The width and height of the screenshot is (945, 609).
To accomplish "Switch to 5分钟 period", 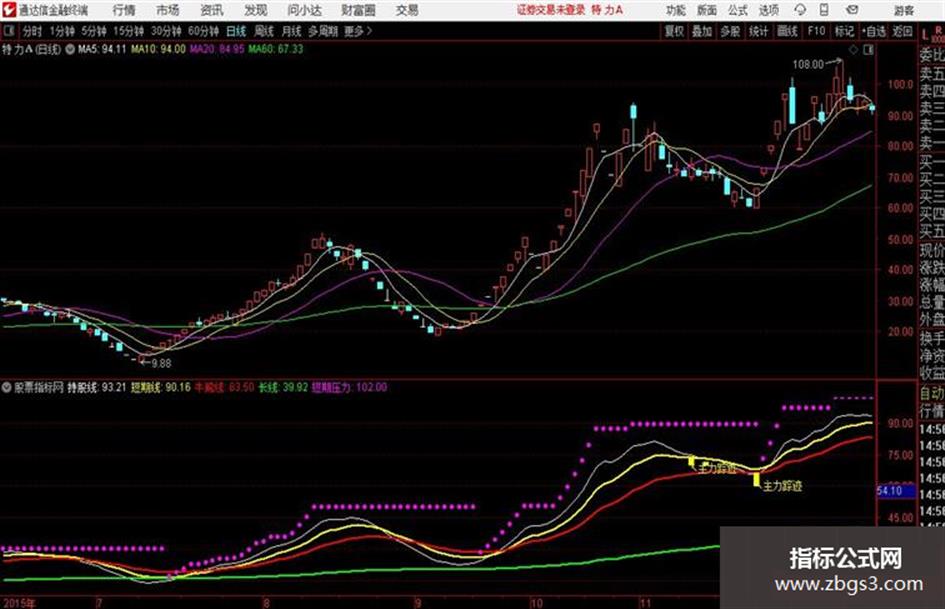I will tap(93, 31).
